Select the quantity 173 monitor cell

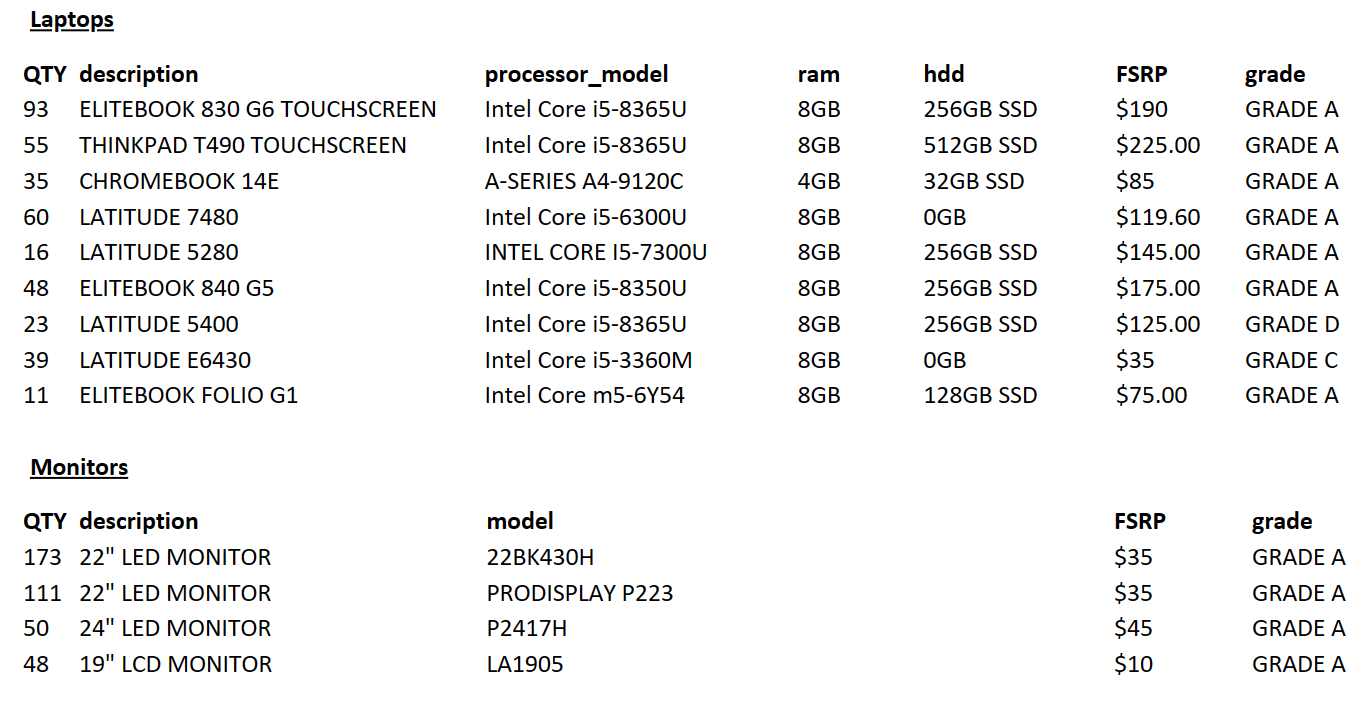tap(42, 558)
